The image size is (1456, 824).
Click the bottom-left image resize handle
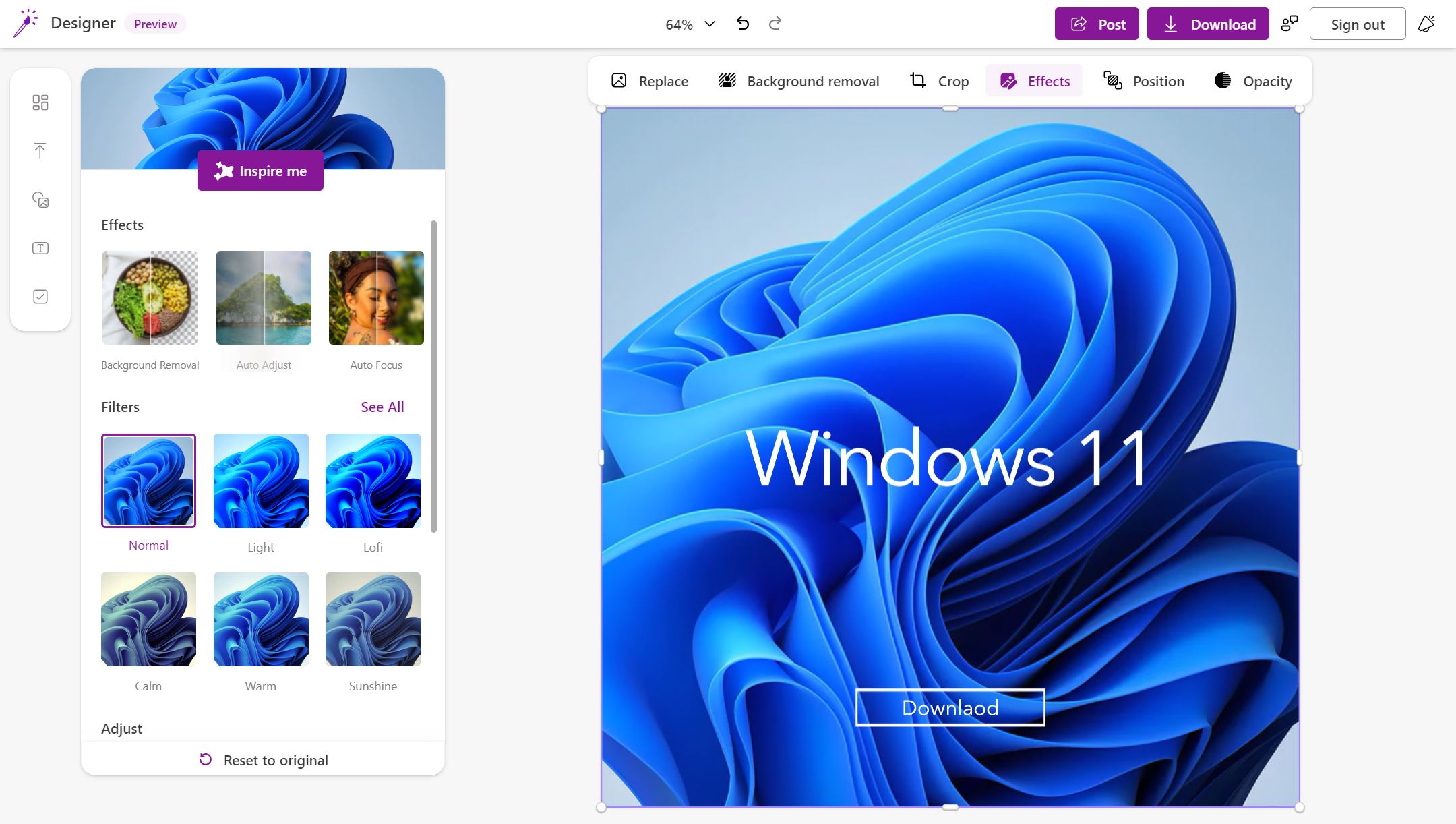[x=601, y=807]
